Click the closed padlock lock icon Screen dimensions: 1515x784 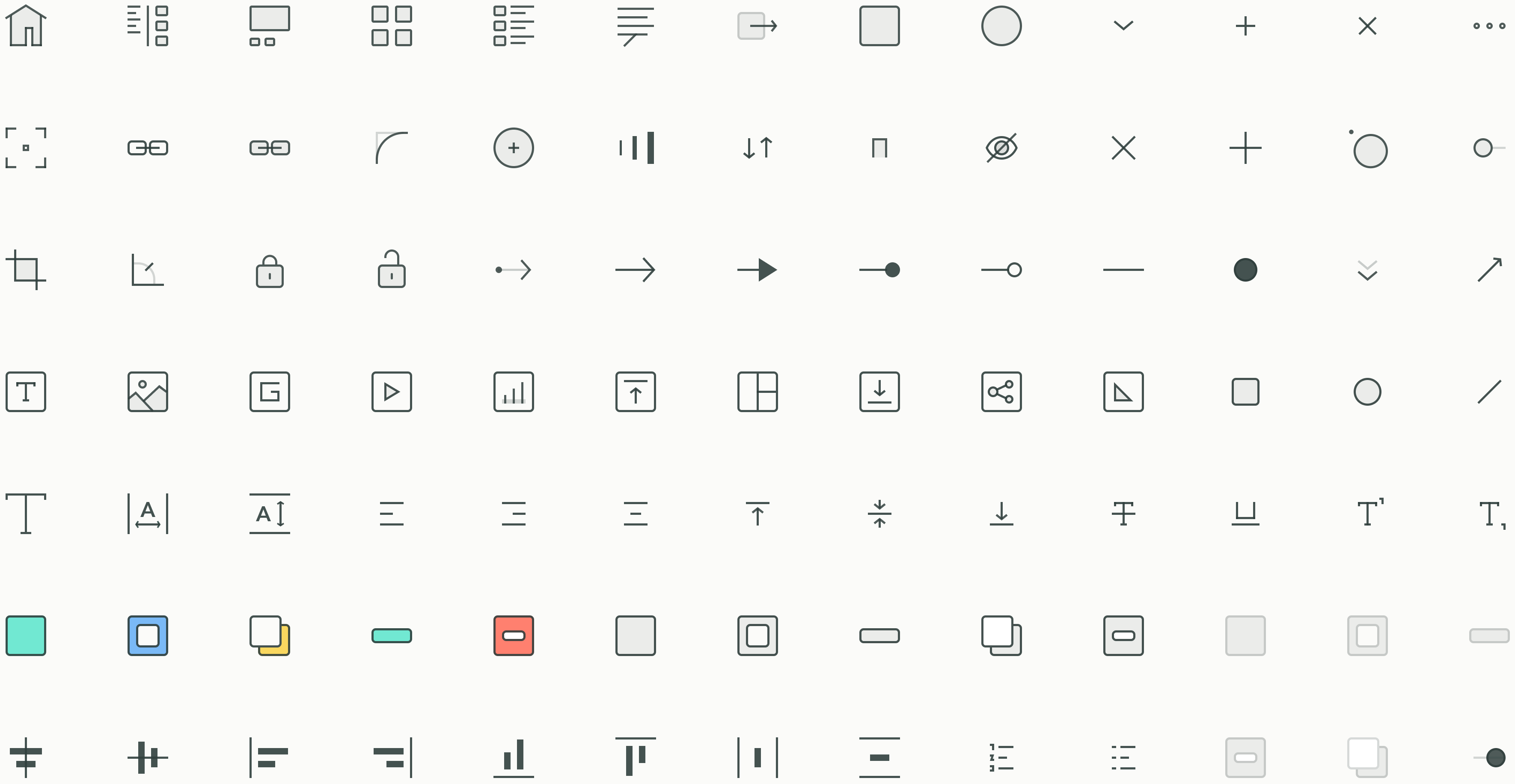[270, 271]
